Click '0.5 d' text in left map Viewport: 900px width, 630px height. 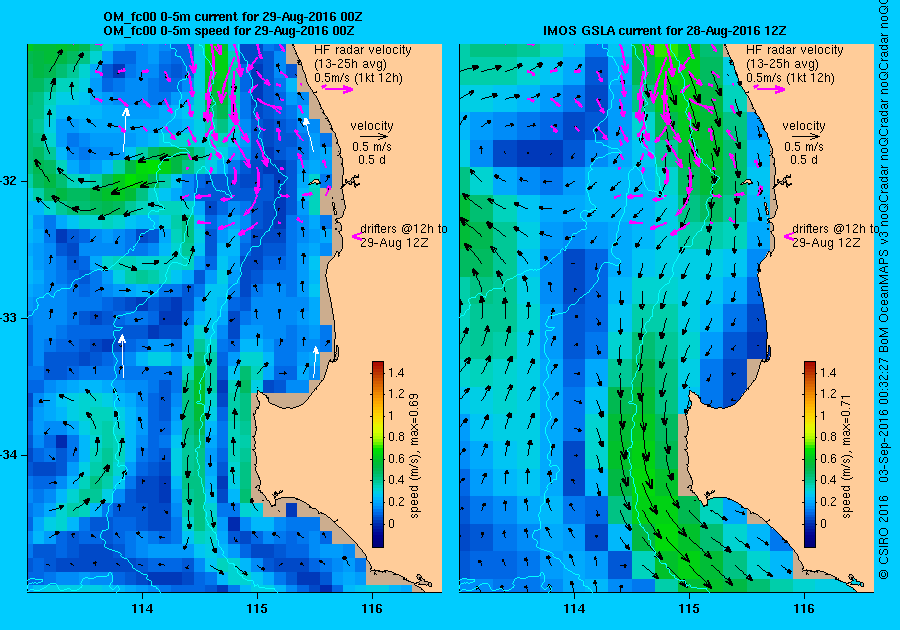point(372,160)
